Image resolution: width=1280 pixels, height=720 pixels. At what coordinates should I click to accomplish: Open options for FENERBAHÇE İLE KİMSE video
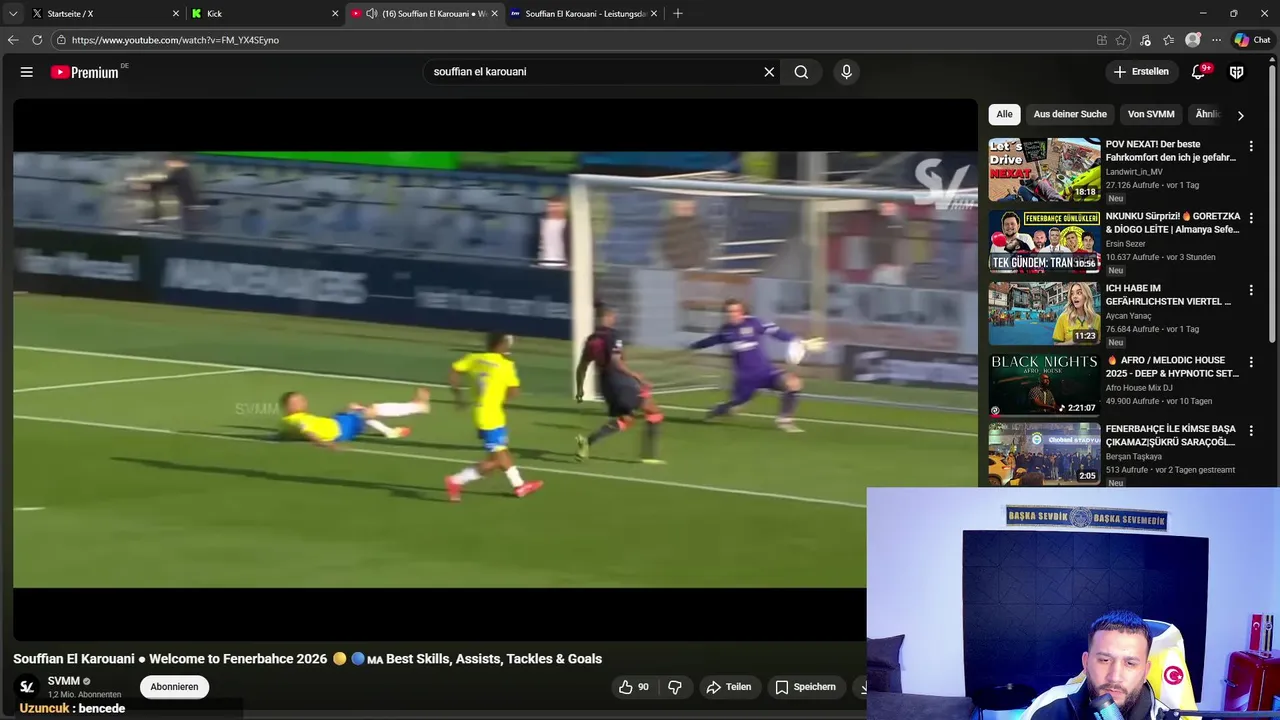point(1250,430)
